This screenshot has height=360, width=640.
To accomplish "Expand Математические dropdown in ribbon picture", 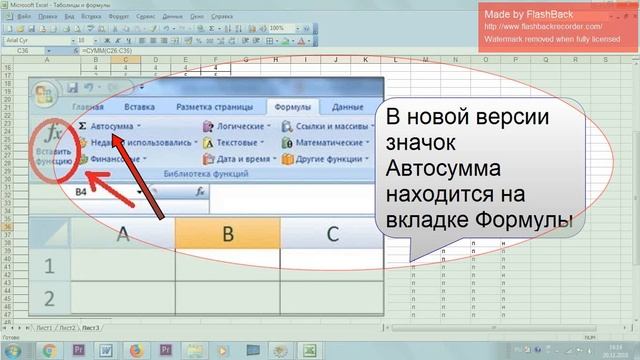I will tap(367, 142).
